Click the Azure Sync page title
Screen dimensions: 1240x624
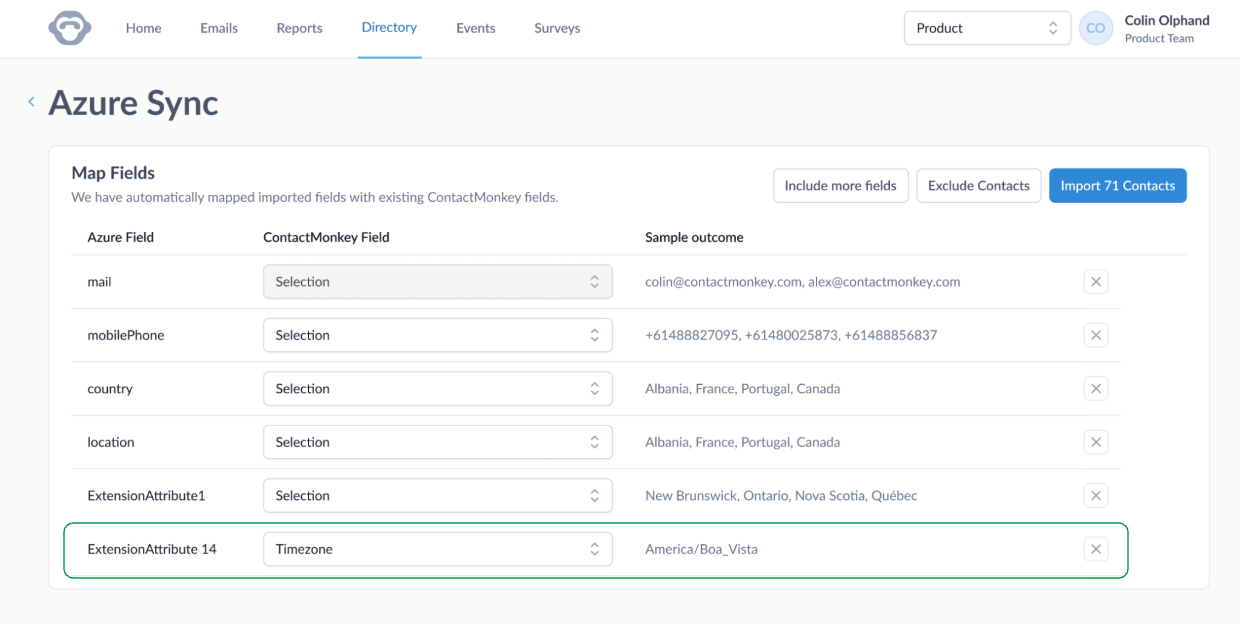tap(133, 103)
